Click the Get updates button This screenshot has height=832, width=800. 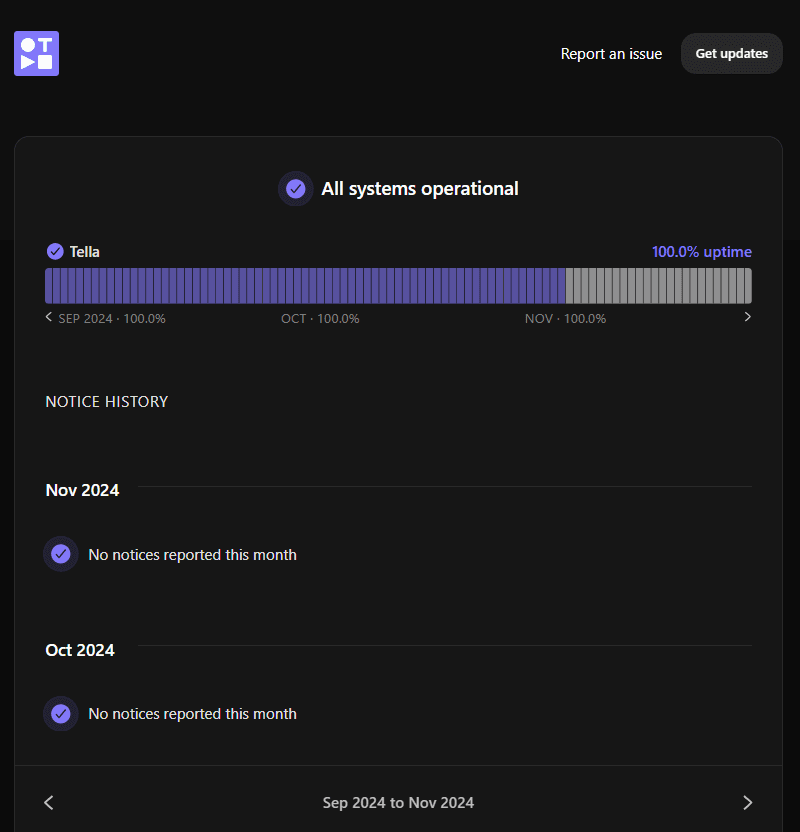click(732, 54)
